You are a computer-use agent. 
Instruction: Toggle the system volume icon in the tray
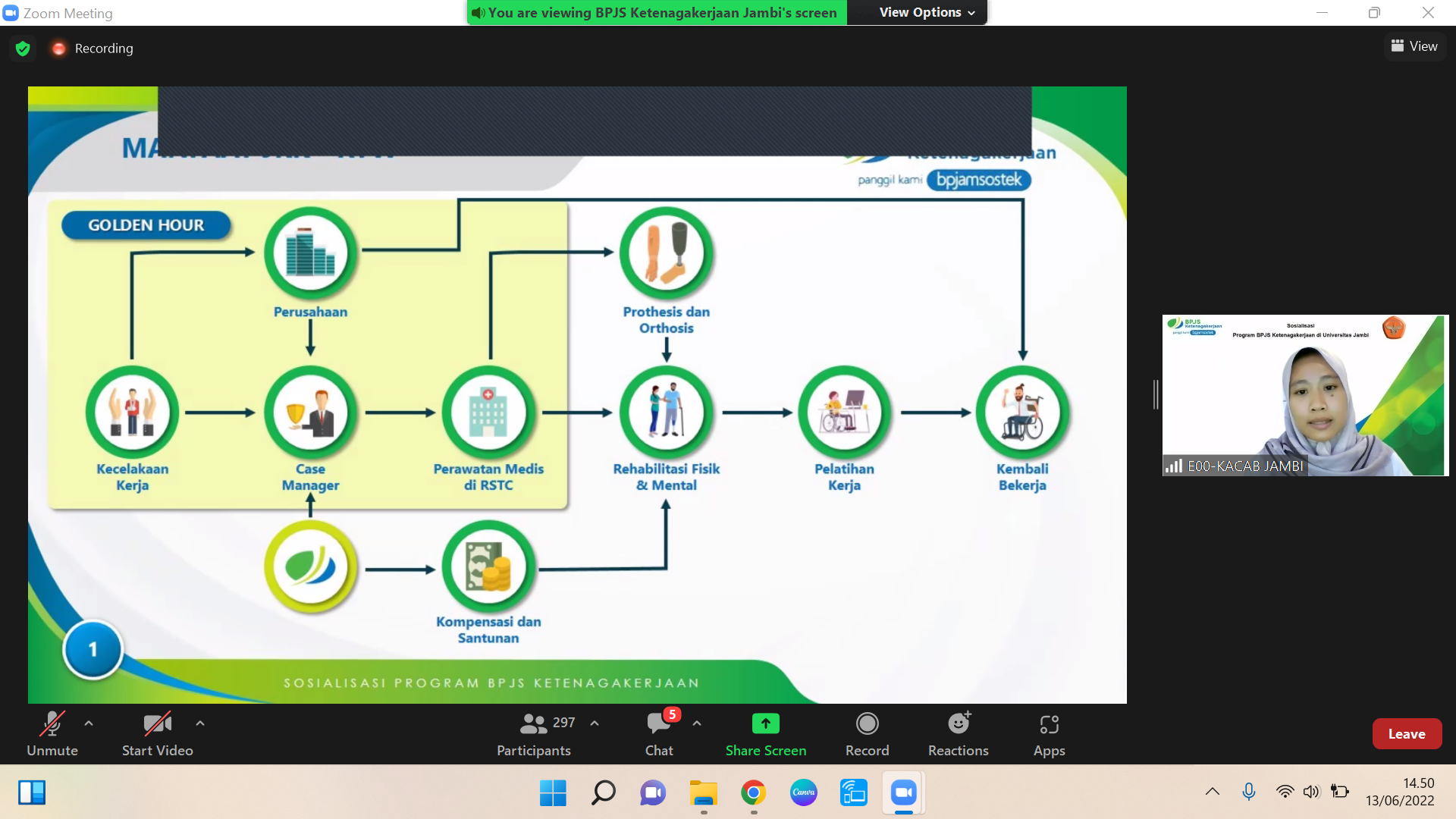point(1311,792)
